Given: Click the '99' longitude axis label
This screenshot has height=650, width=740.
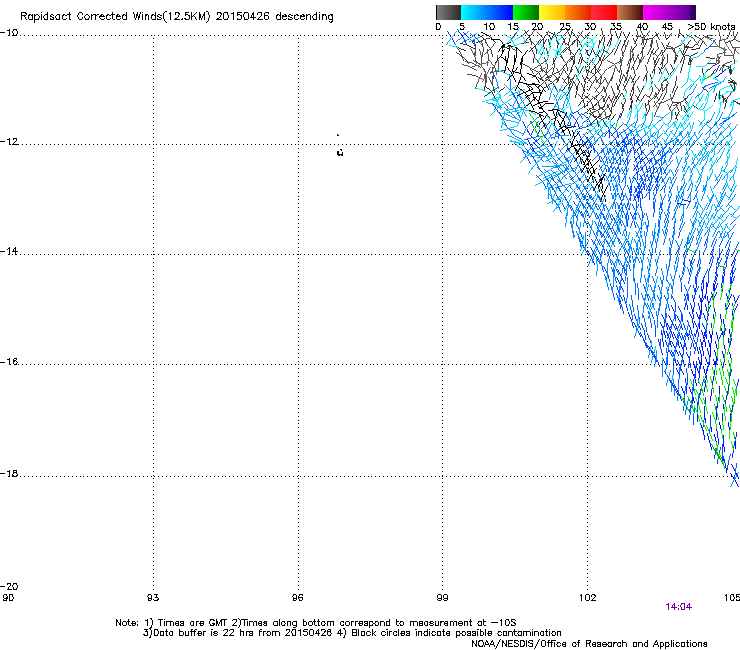Looking at the screenshot, I should pyautogui.click(x=442, y=598).
